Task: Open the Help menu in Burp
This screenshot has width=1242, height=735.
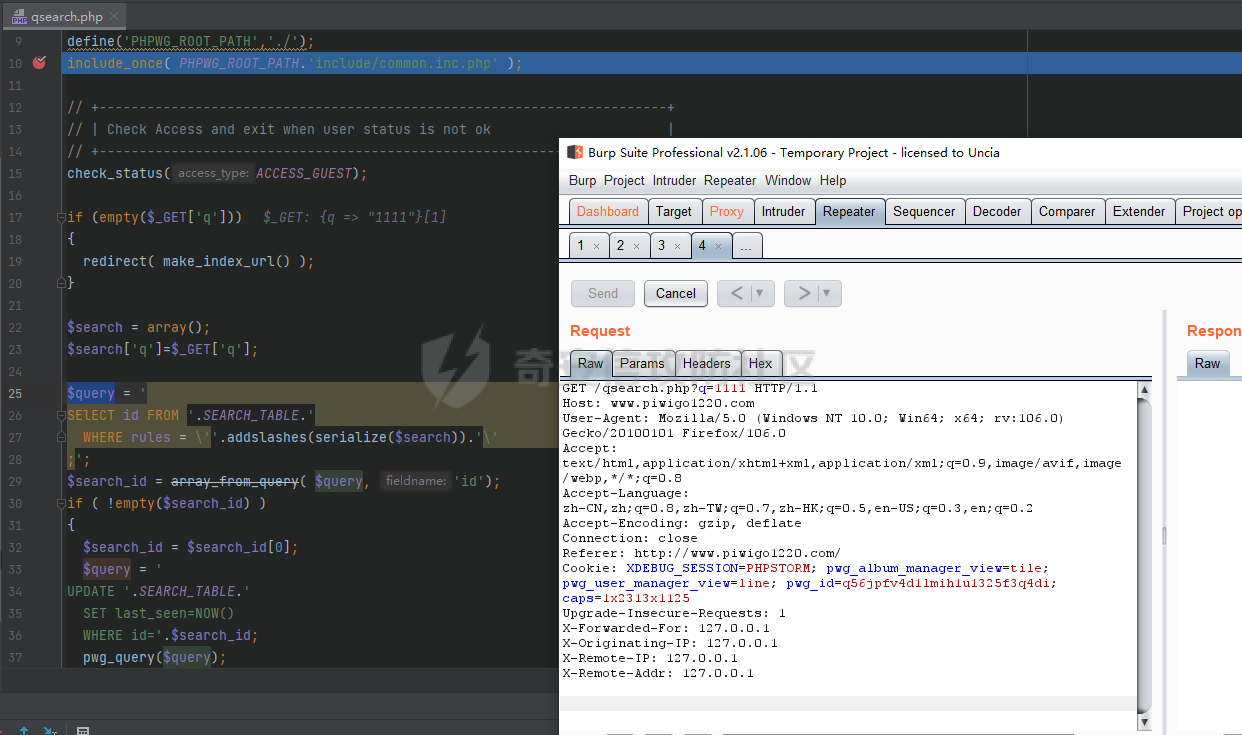Action: tap(833, 180)
